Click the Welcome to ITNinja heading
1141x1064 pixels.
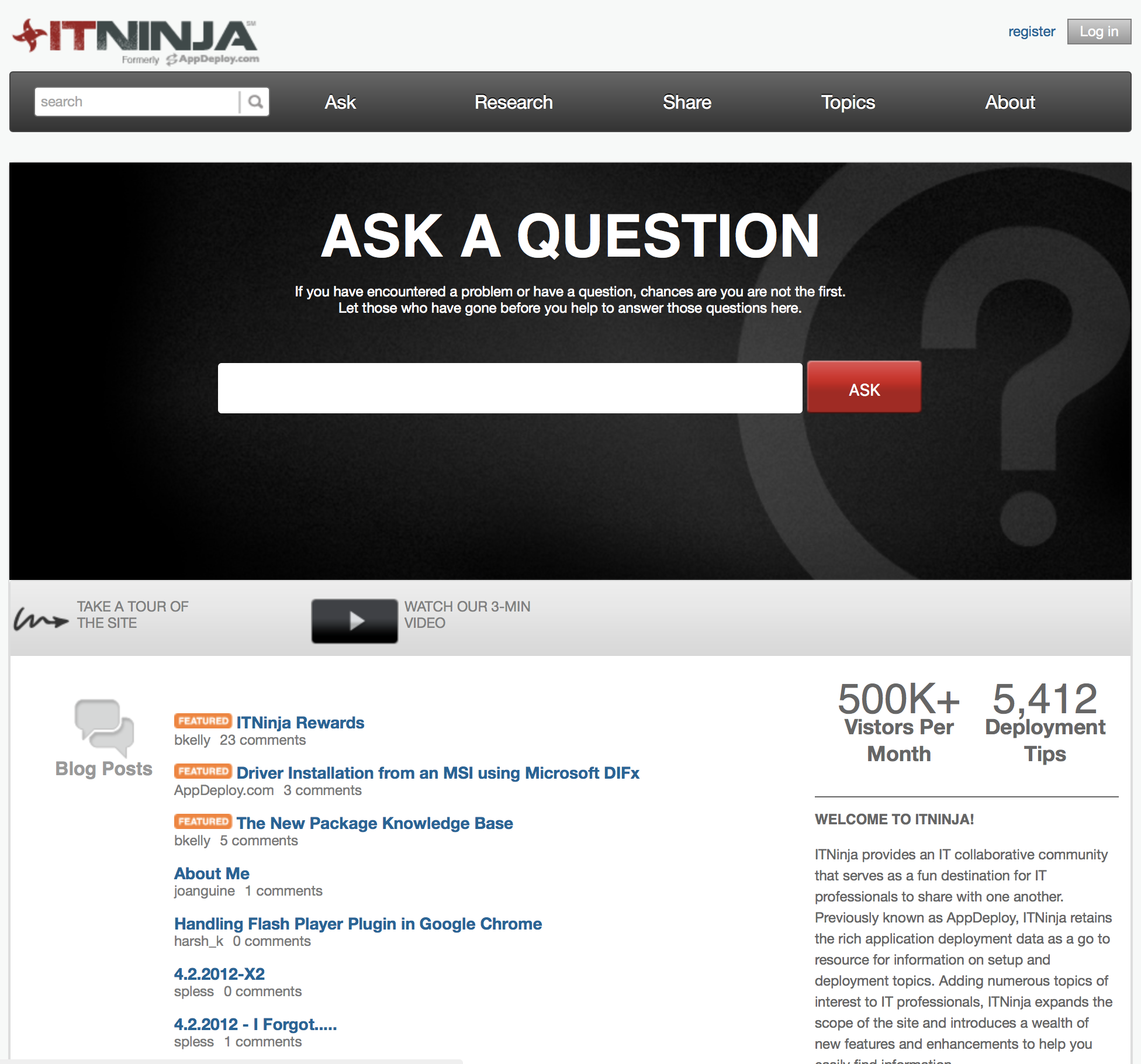tap(894, 819)
